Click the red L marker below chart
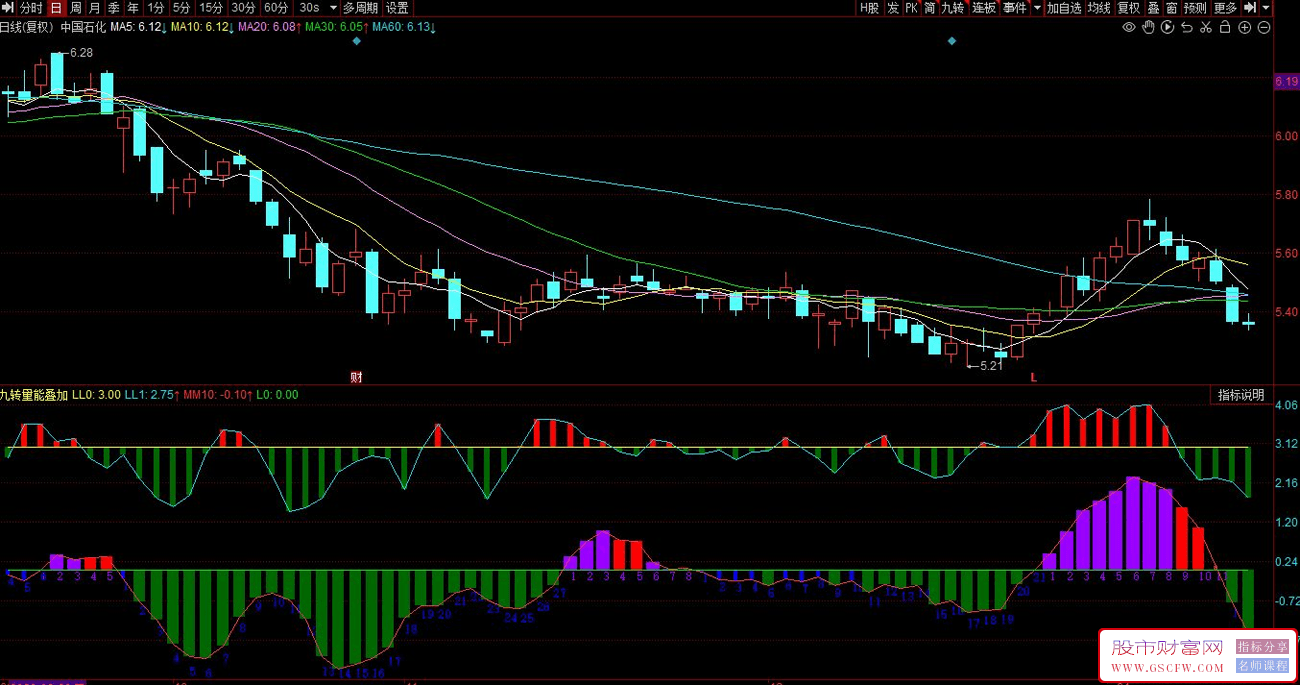This screenshot has height=685, width=1300. 1034,378
